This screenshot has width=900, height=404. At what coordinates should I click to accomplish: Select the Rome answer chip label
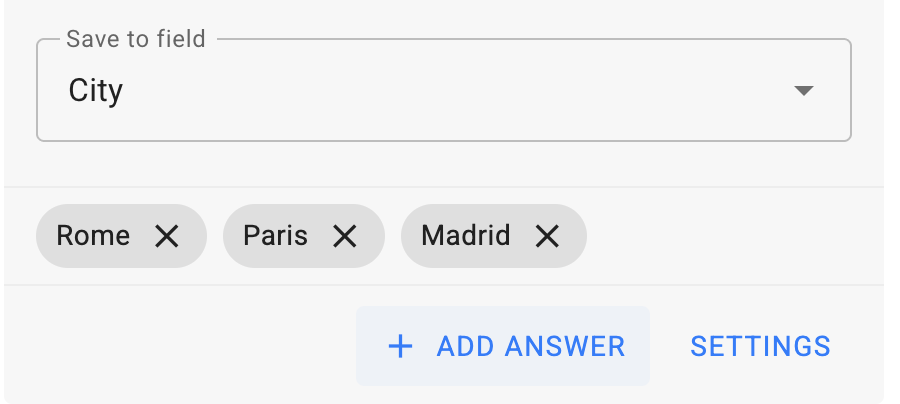point(93,236)
